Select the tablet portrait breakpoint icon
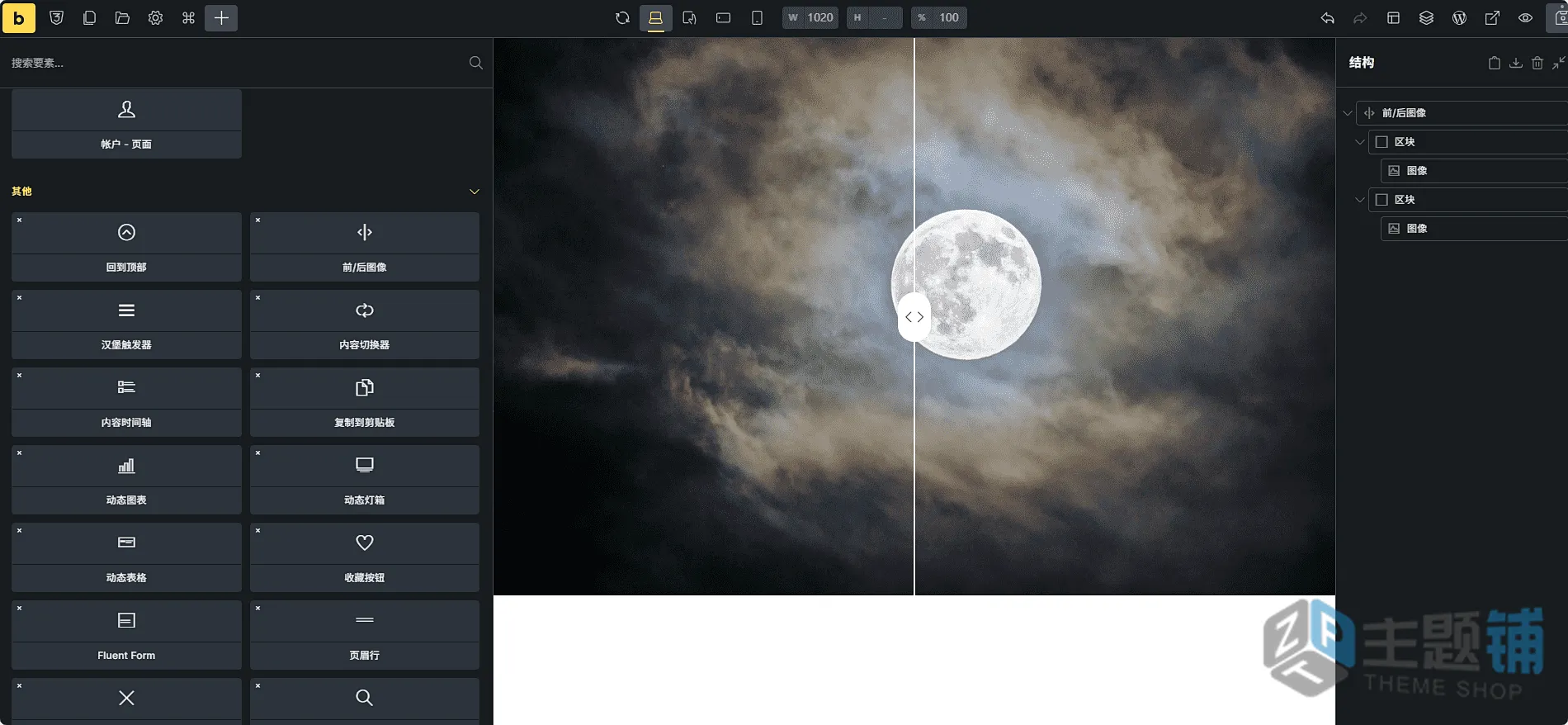The width and height of the screenshot is (1568, 725). click(689, 17)
